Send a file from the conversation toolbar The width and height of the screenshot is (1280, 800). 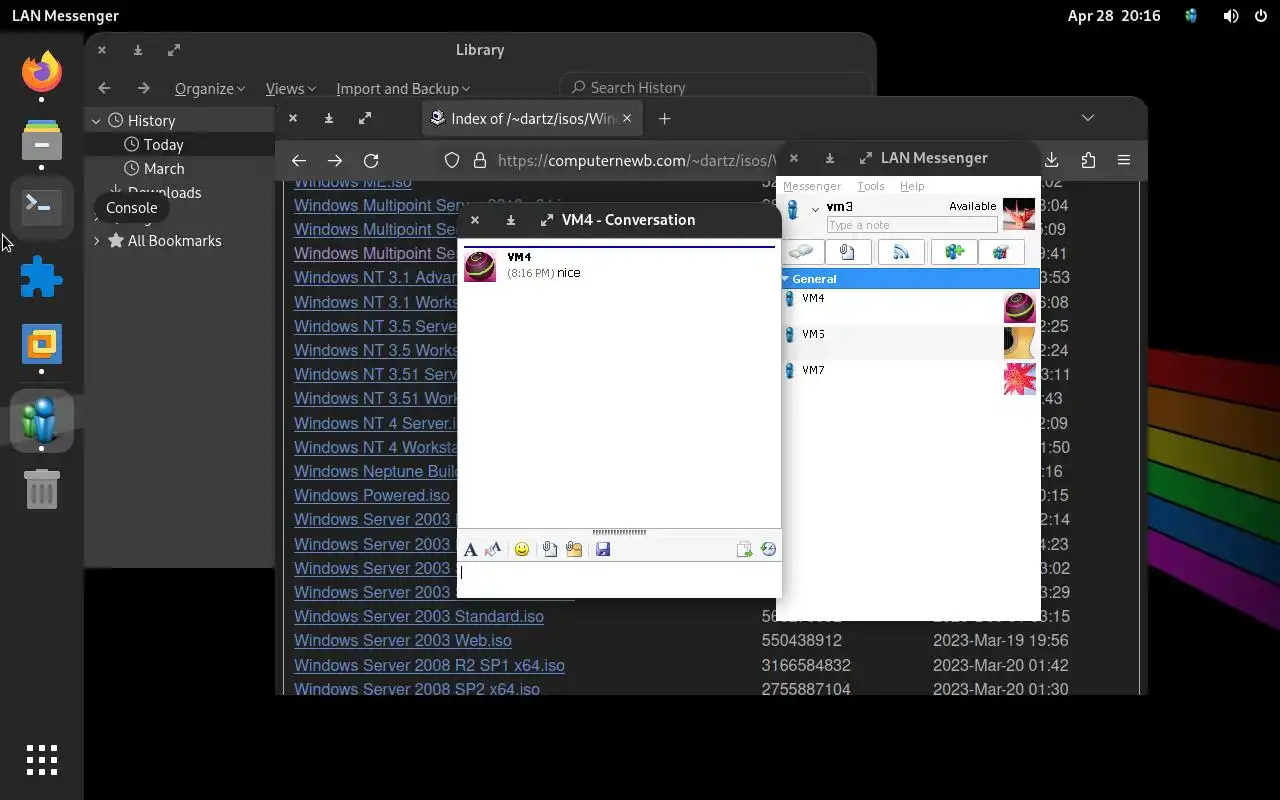(x=550, y=549)
